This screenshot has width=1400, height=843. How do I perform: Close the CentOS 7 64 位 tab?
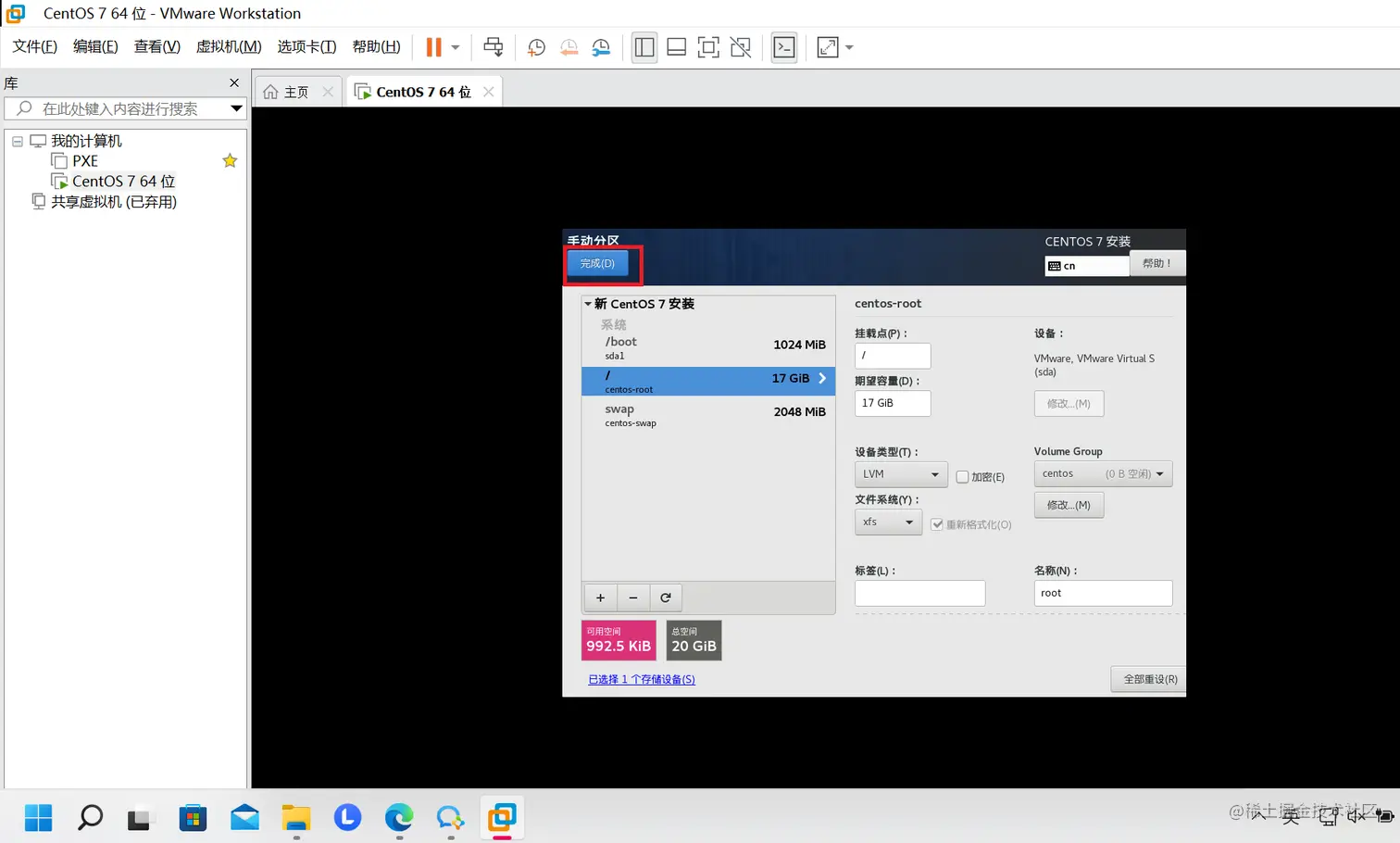488,92
